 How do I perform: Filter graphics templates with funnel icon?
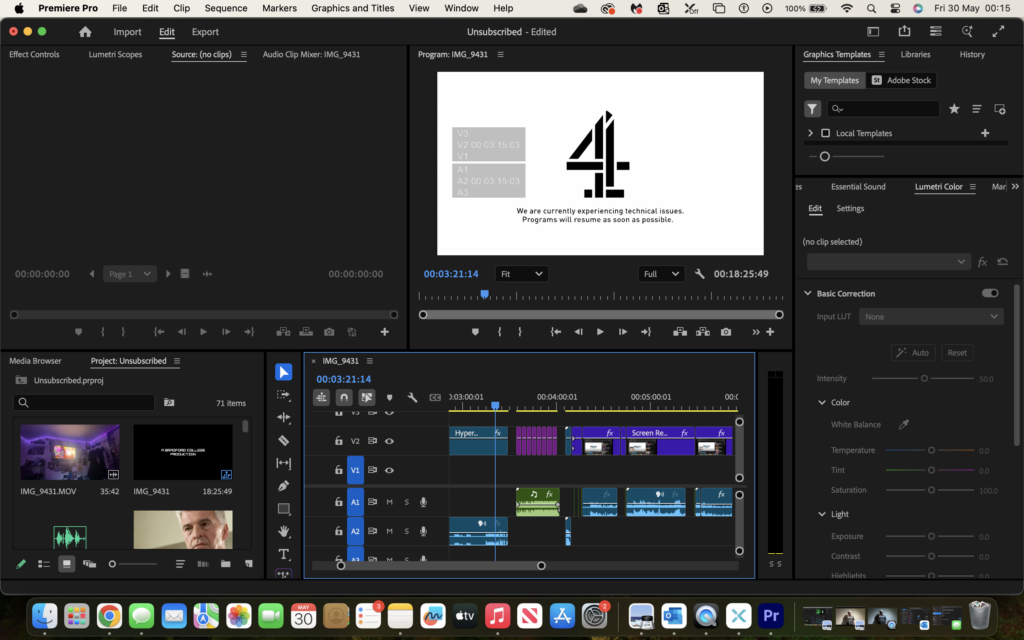click(812, 109)
